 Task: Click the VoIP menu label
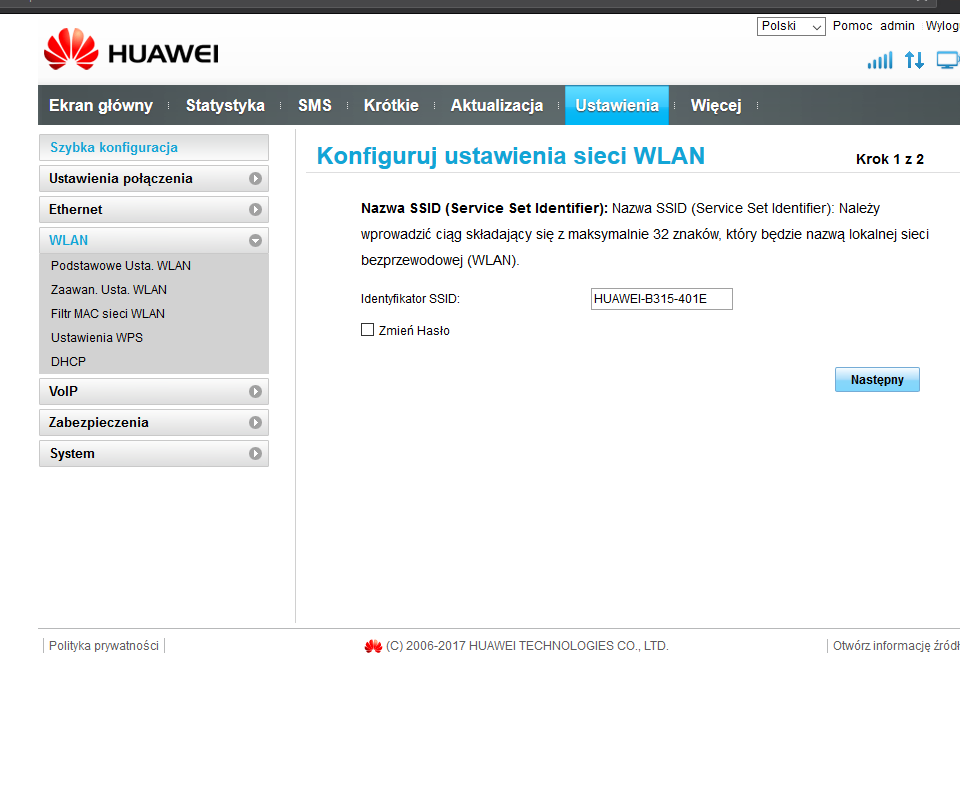click(63, 392)
